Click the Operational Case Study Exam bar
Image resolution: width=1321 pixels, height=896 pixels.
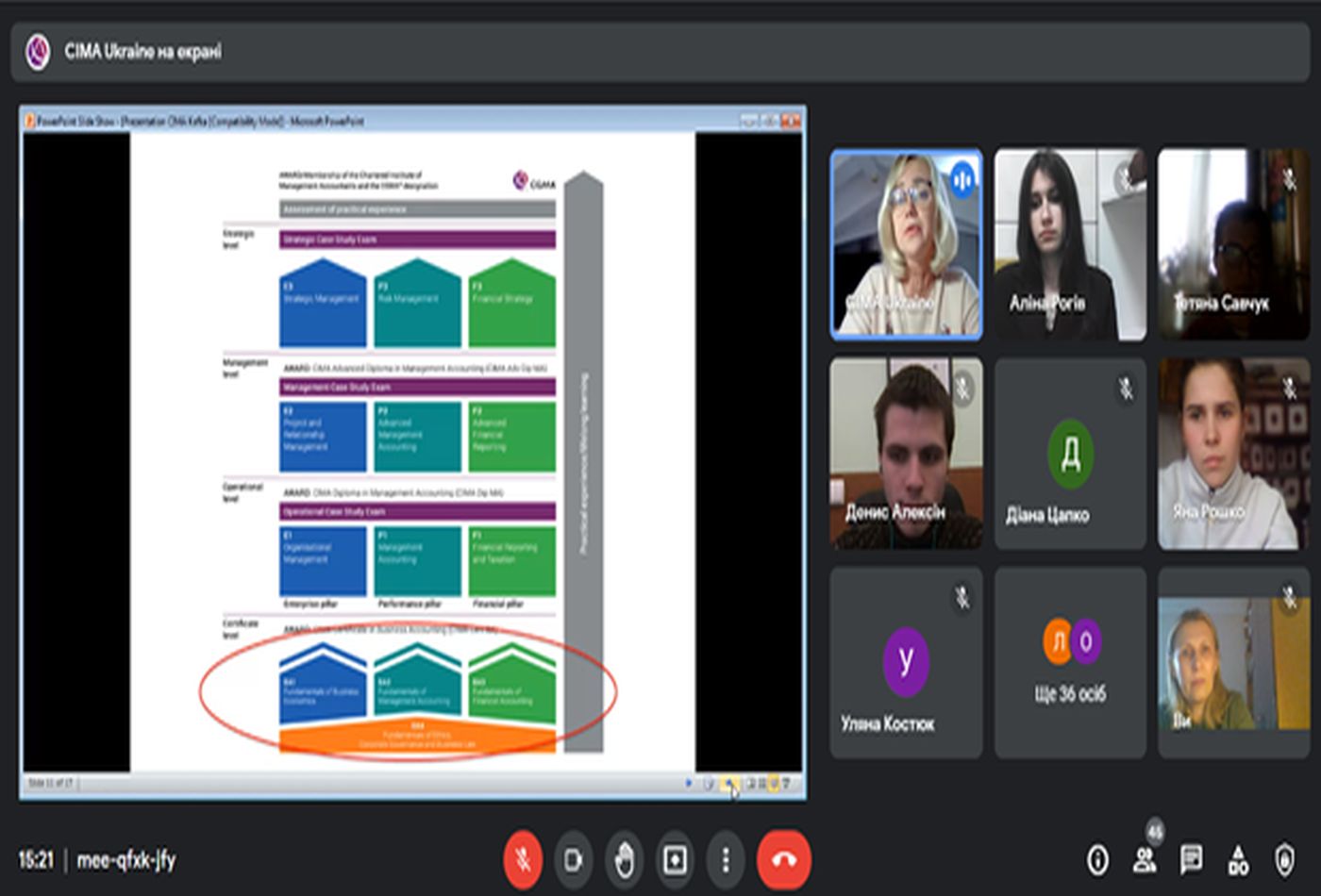click(x=417, y=512)
